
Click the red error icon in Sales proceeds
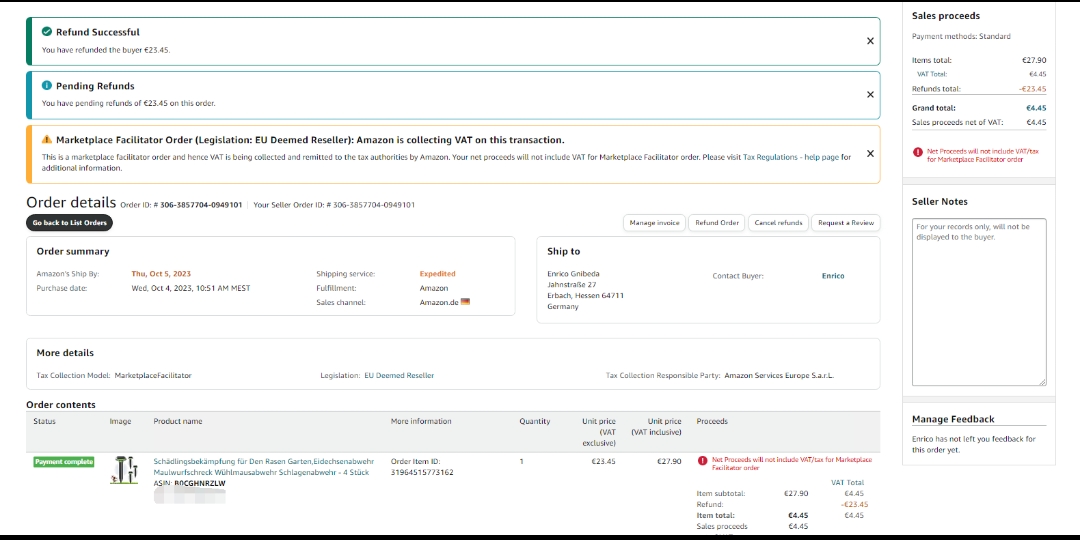pos(917,152)
